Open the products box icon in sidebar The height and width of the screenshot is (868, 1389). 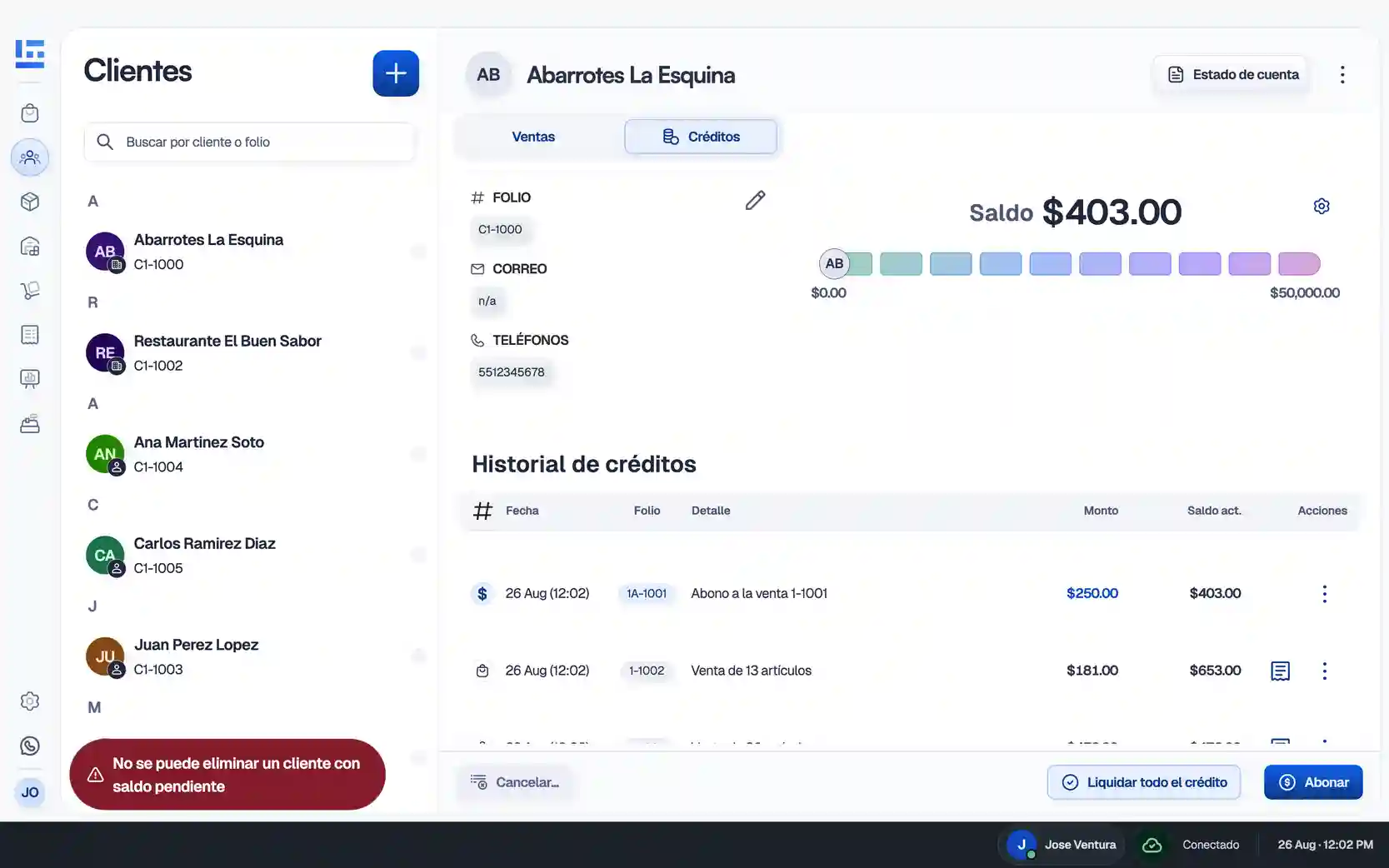coord(30,202)
